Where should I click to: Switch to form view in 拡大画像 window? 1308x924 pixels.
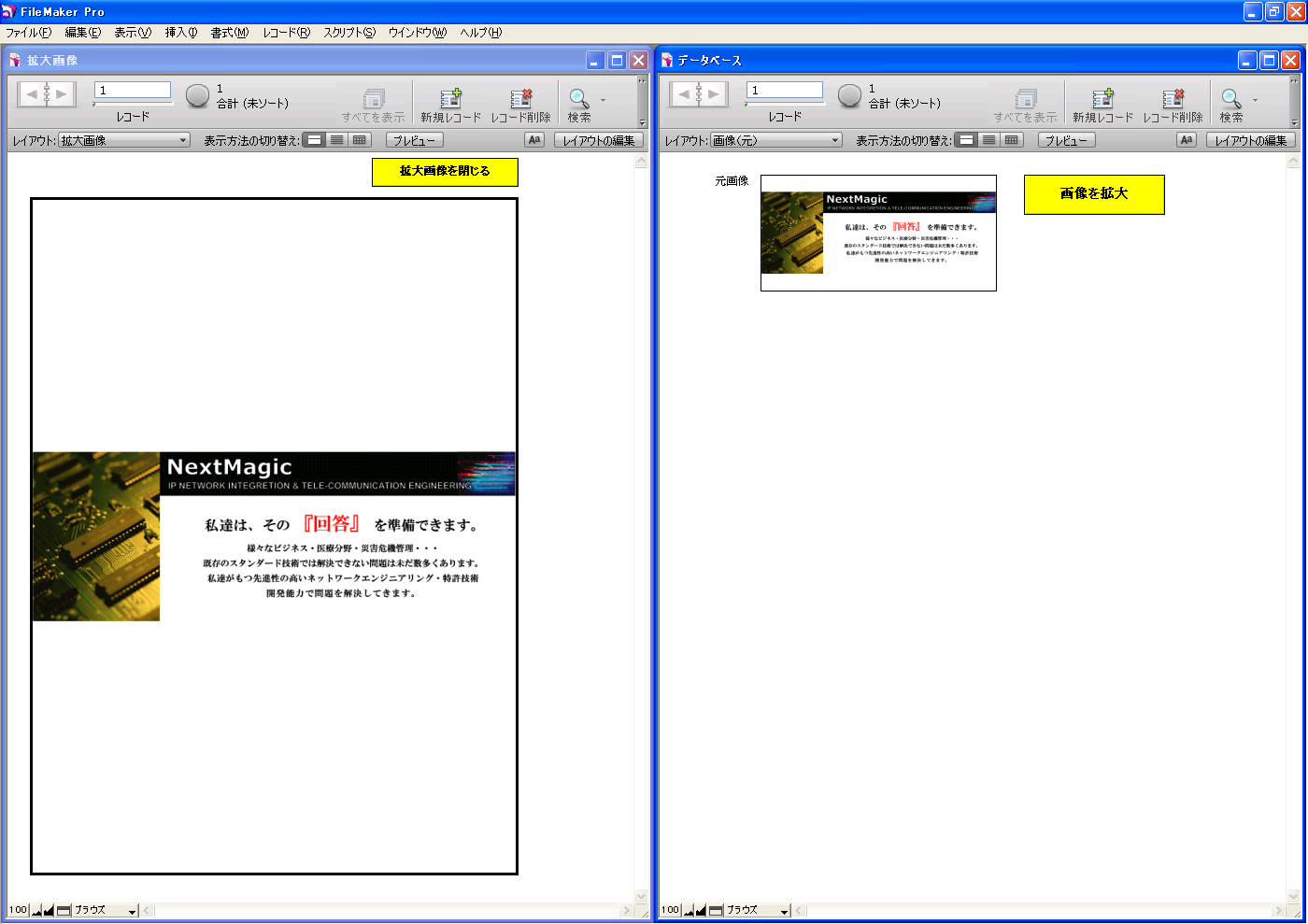point(315,140)
